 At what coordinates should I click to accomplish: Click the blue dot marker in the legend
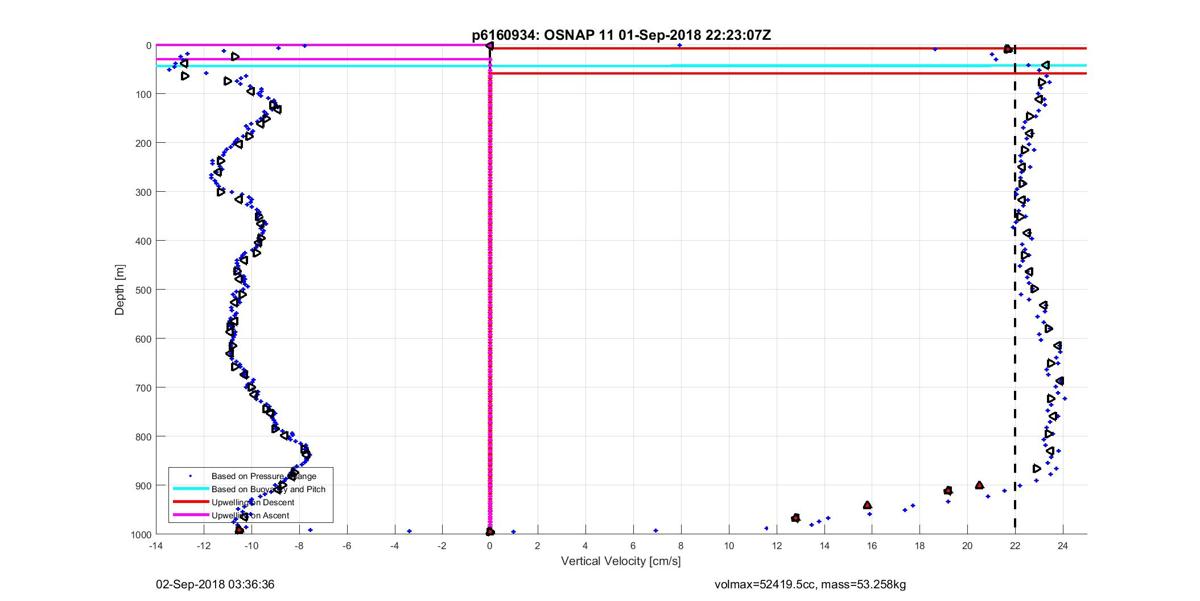(x=190, y=476)
